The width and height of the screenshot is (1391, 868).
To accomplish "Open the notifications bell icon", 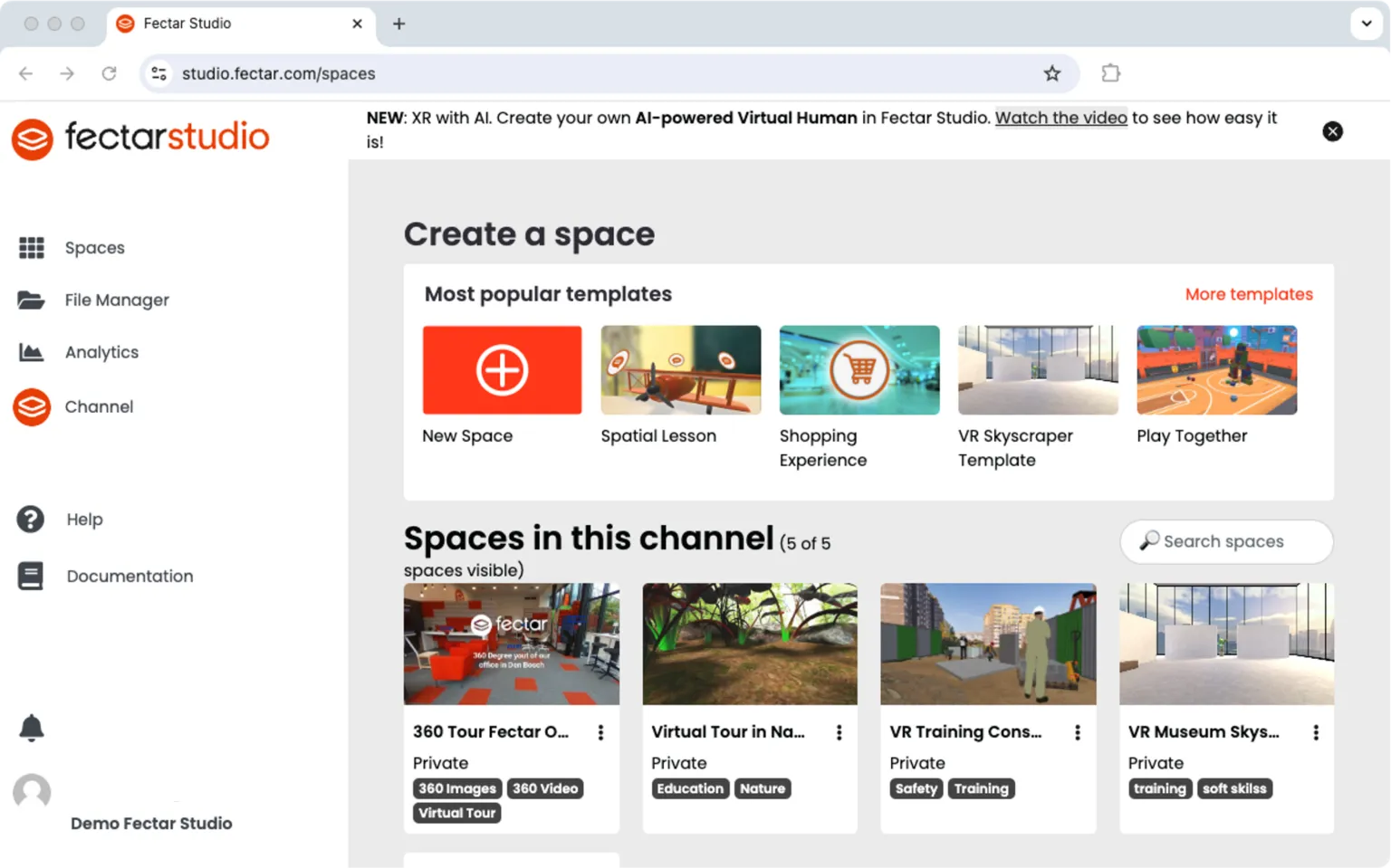I will coord(32,728).
